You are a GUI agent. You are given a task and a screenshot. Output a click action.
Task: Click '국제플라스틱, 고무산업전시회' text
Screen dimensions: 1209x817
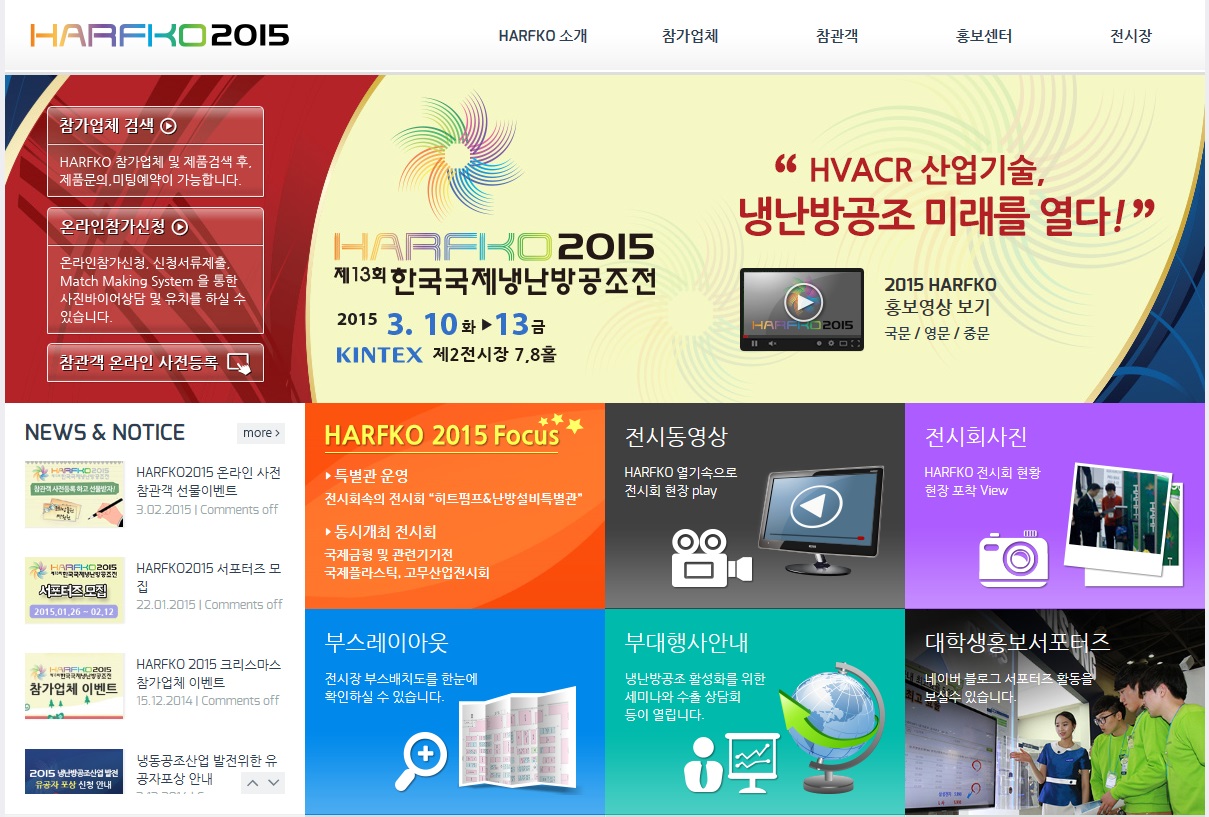[x=407, y=573]
